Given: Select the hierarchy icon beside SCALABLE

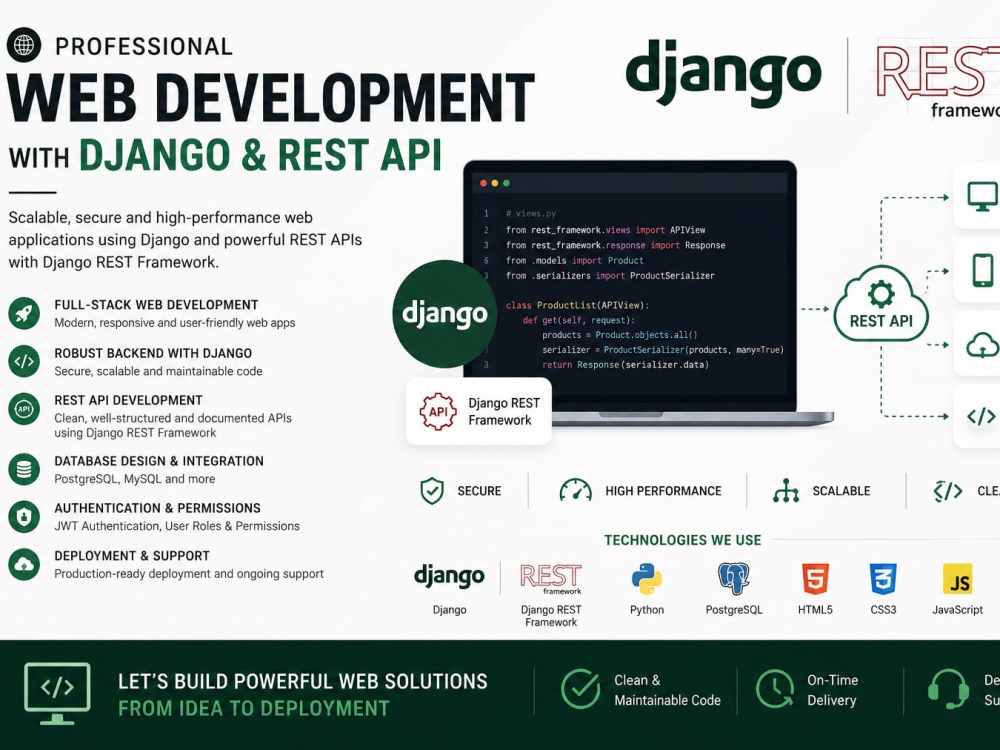Looking at the screenshot, I should 786,490.
